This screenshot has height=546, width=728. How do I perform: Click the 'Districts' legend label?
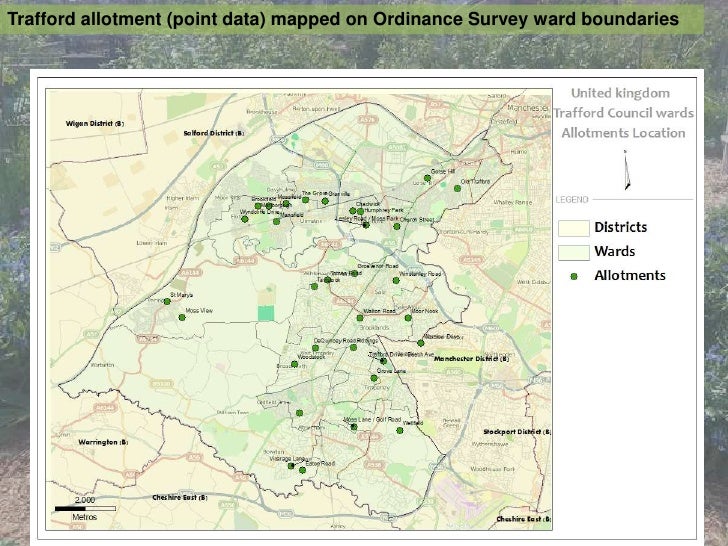click(x=621, y=227)
